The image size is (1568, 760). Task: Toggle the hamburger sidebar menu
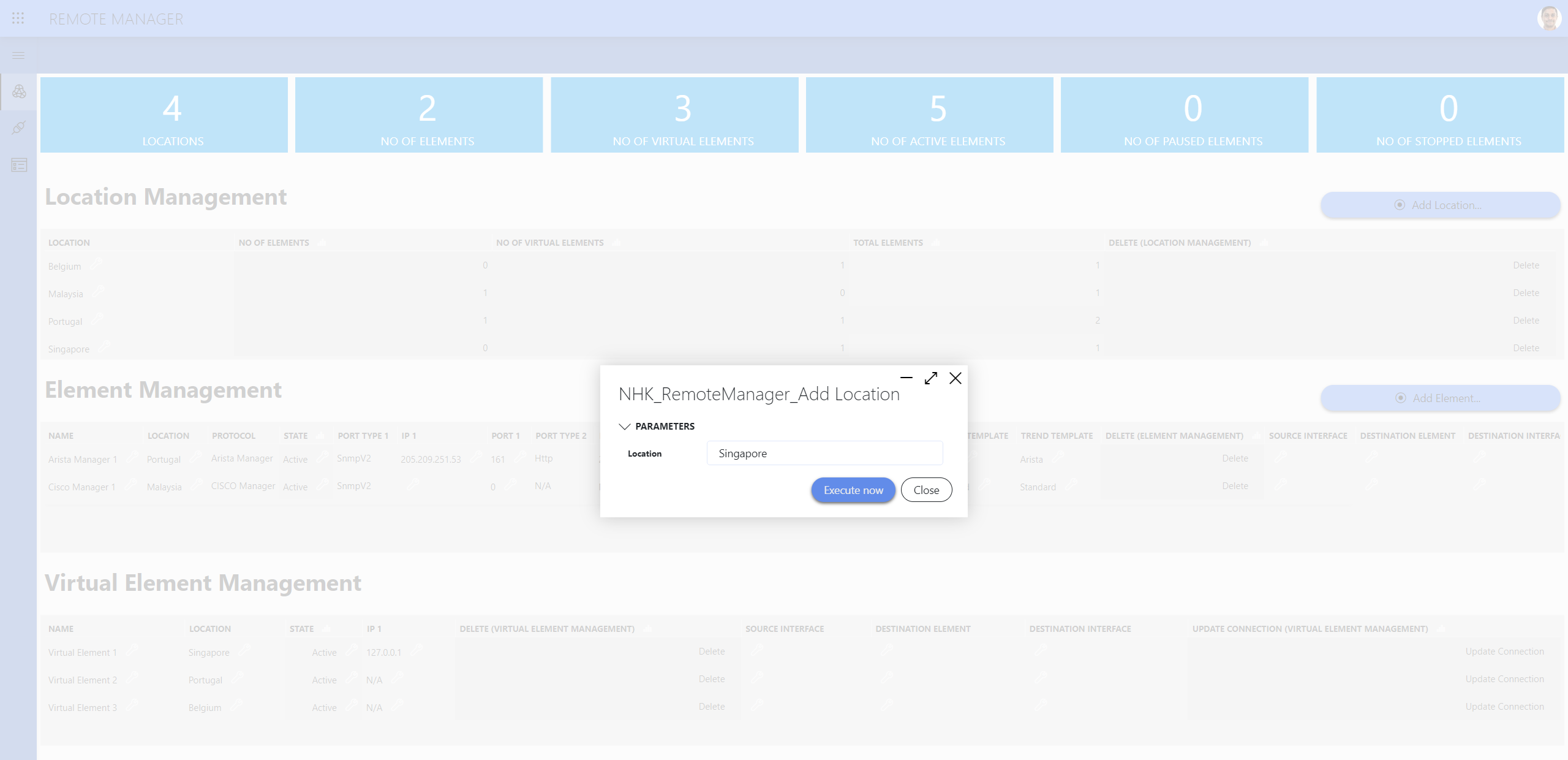[x=18, y=55]
